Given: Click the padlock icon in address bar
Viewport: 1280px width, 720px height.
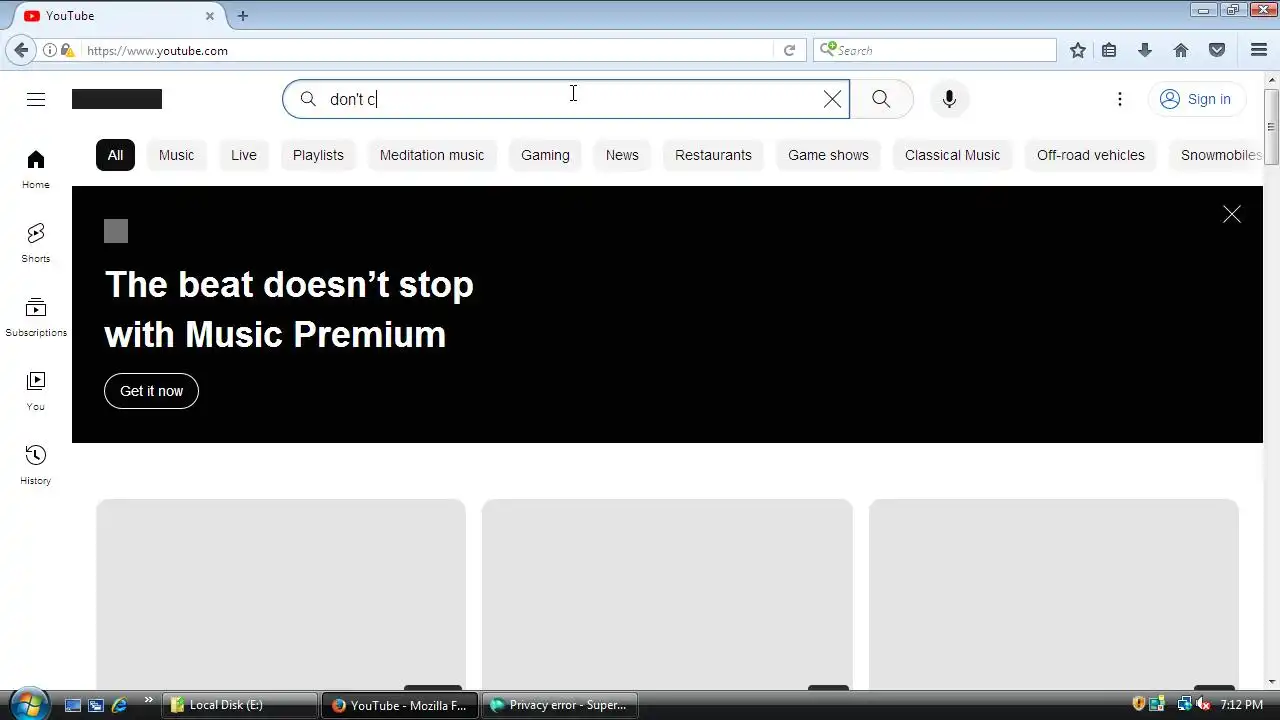Looking at the screenshot, I should (x=67, y=50).
